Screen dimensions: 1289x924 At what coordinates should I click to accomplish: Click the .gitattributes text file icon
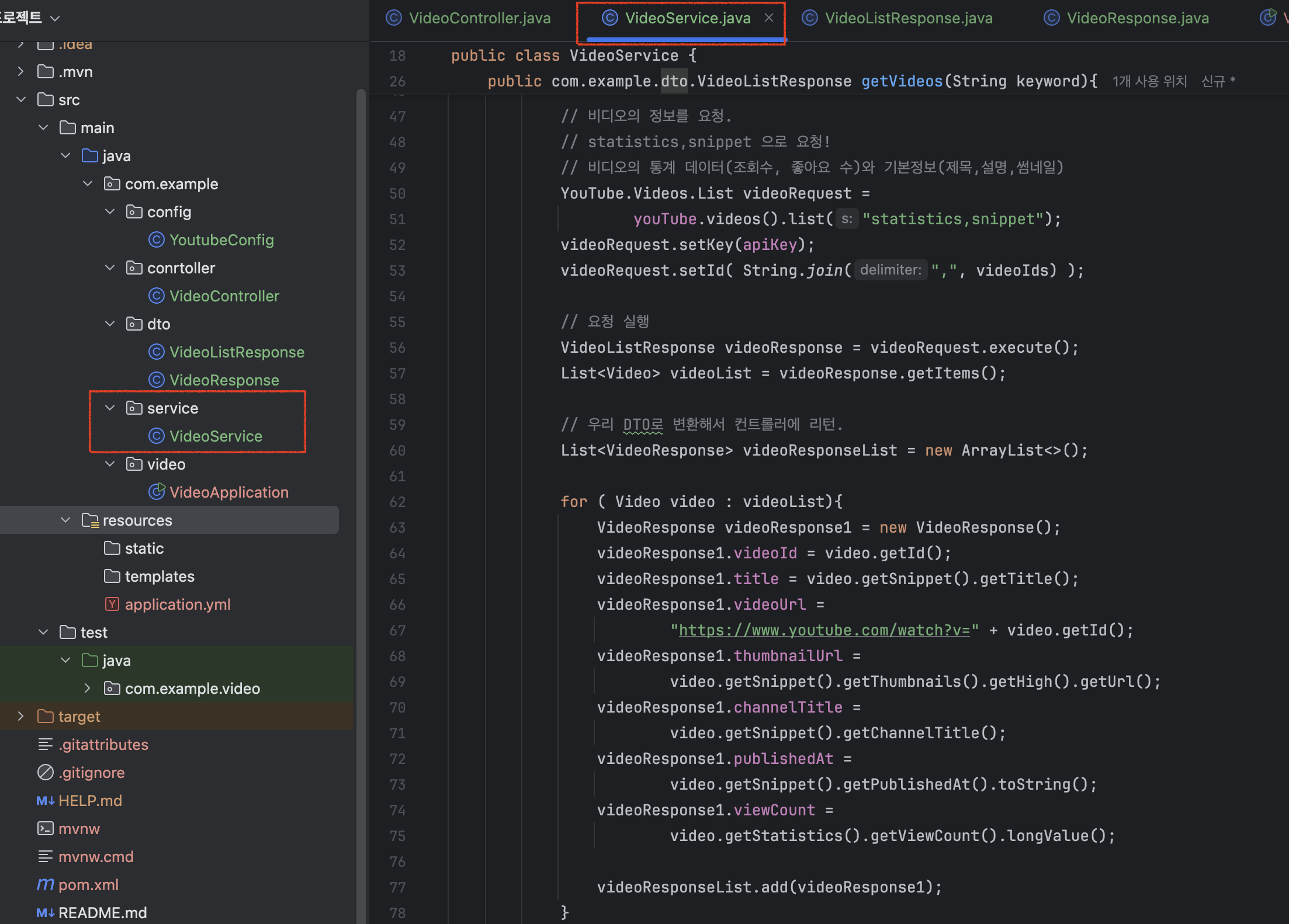click(x=46, y=745)
